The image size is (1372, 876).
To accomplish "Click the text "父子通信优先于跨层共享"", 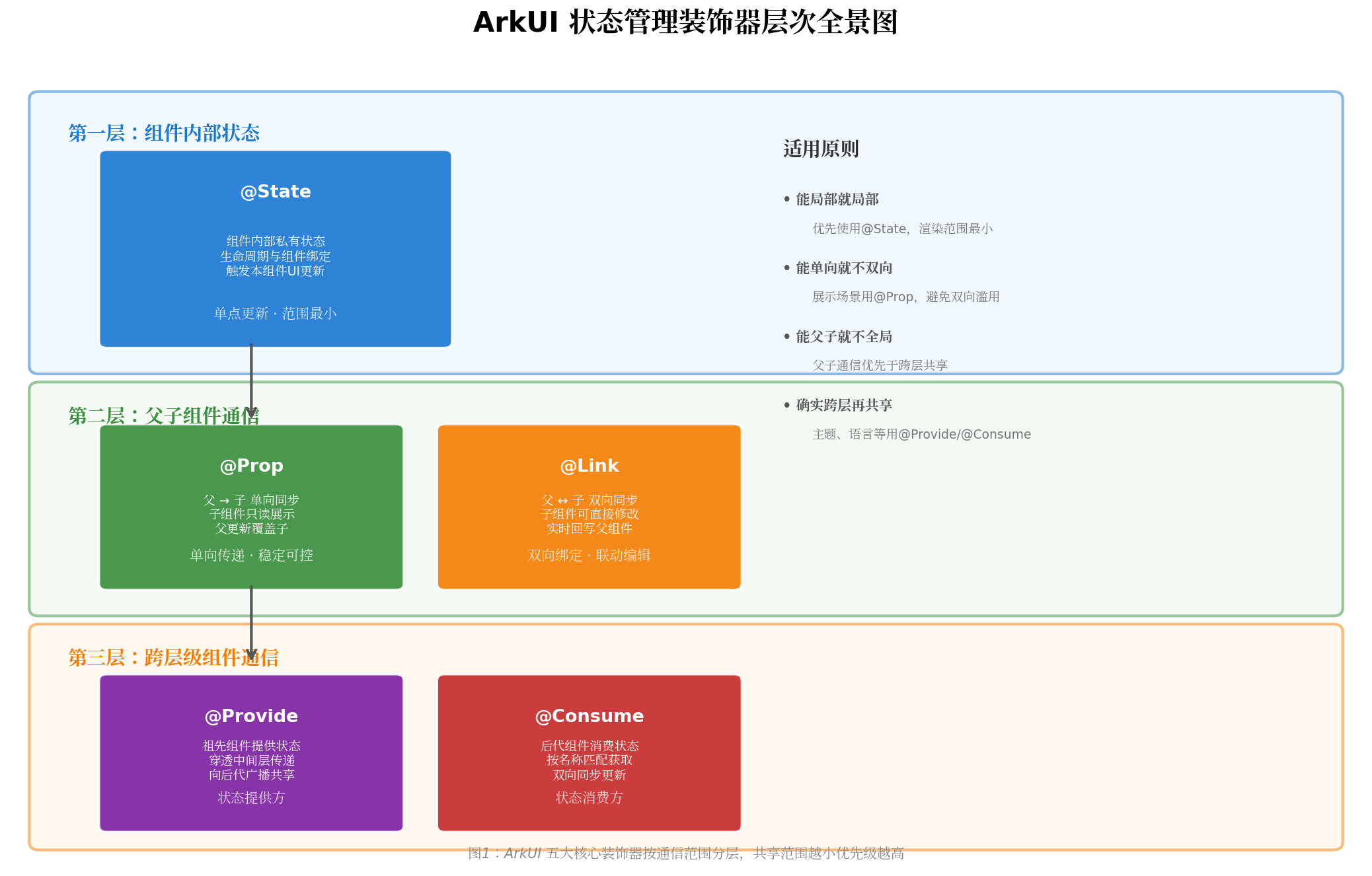I will pyautogui.click(x=880, y=365).
